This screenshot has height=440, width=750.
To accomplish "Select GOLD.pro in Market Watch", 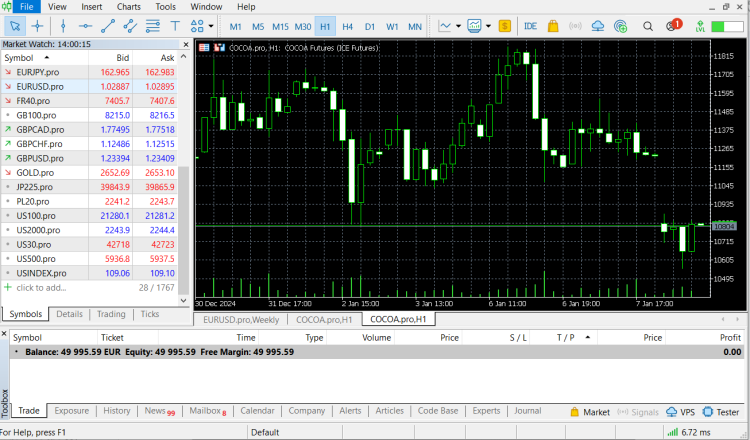I will 35,172.
